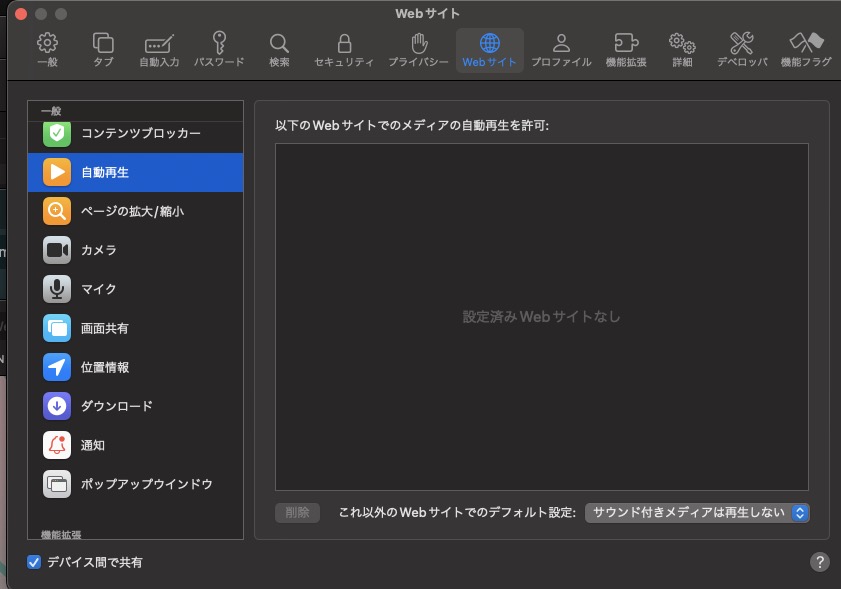Open the 詳細 double-gear icon
841x589 pixels.
[682, 43]
